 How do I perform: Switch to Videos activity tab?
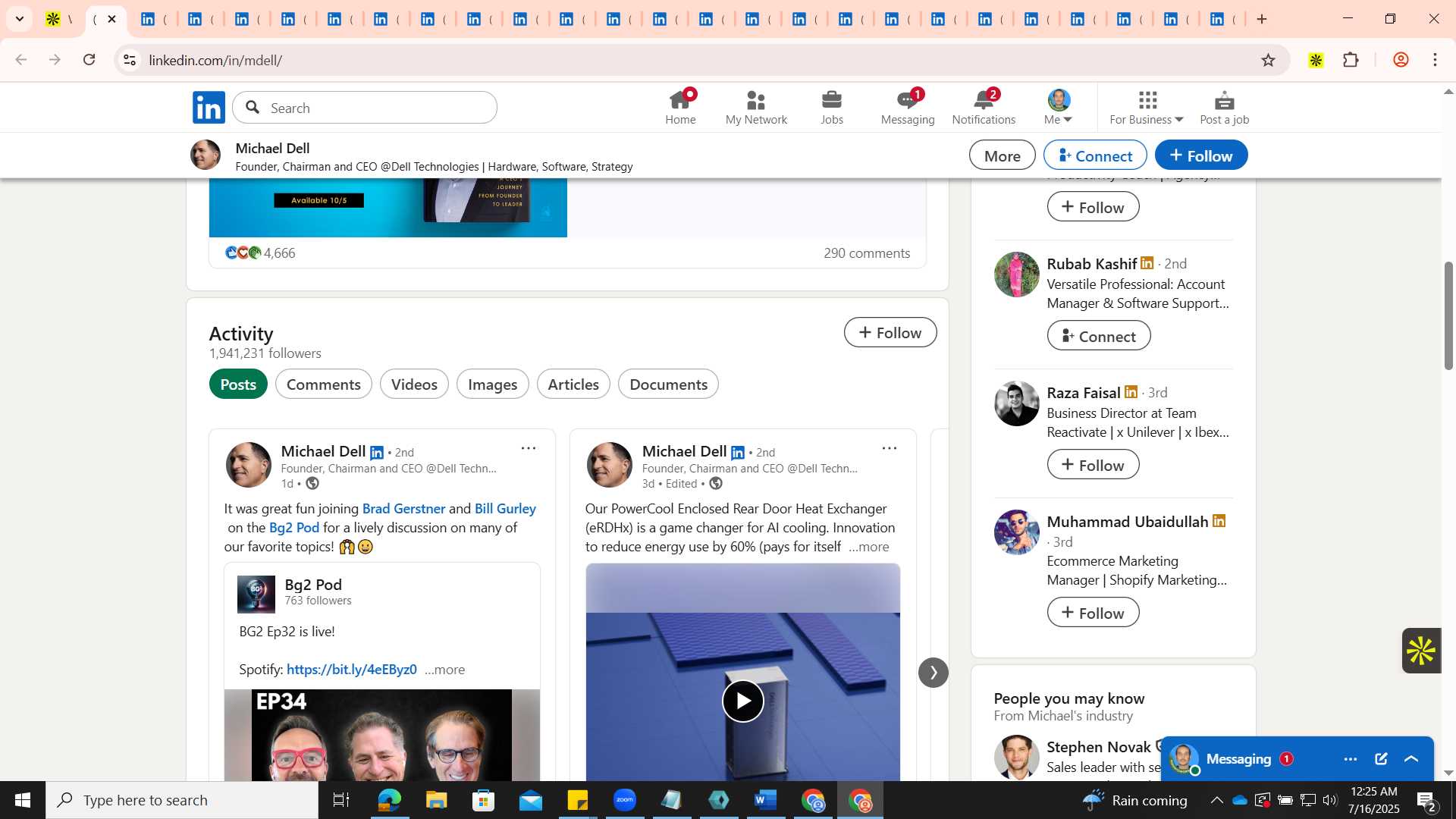[414, 384]
